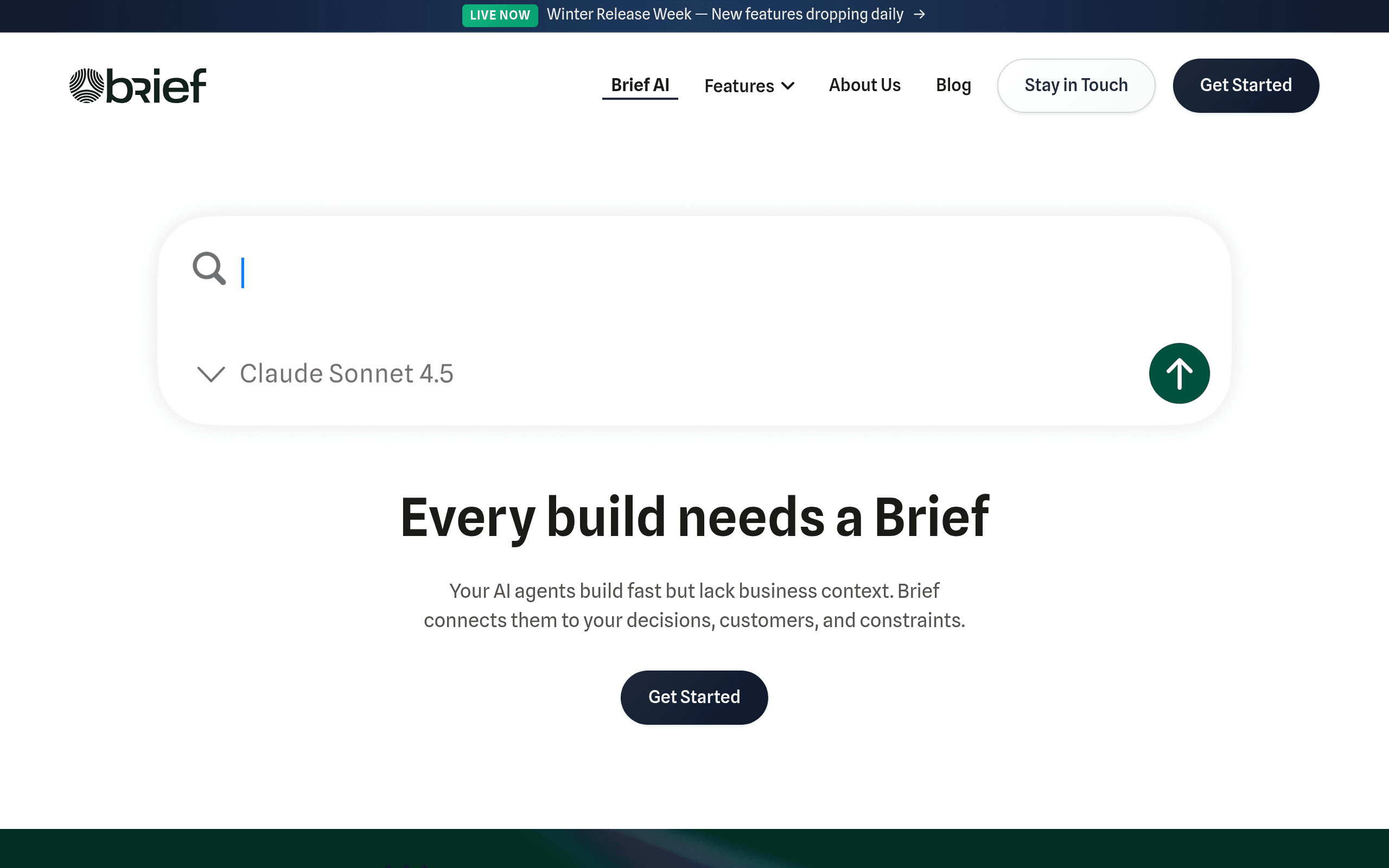This screenshot has width=1389, height=868.
Task: Select the Brief AI navigation tab
Action: click(640, 85)
